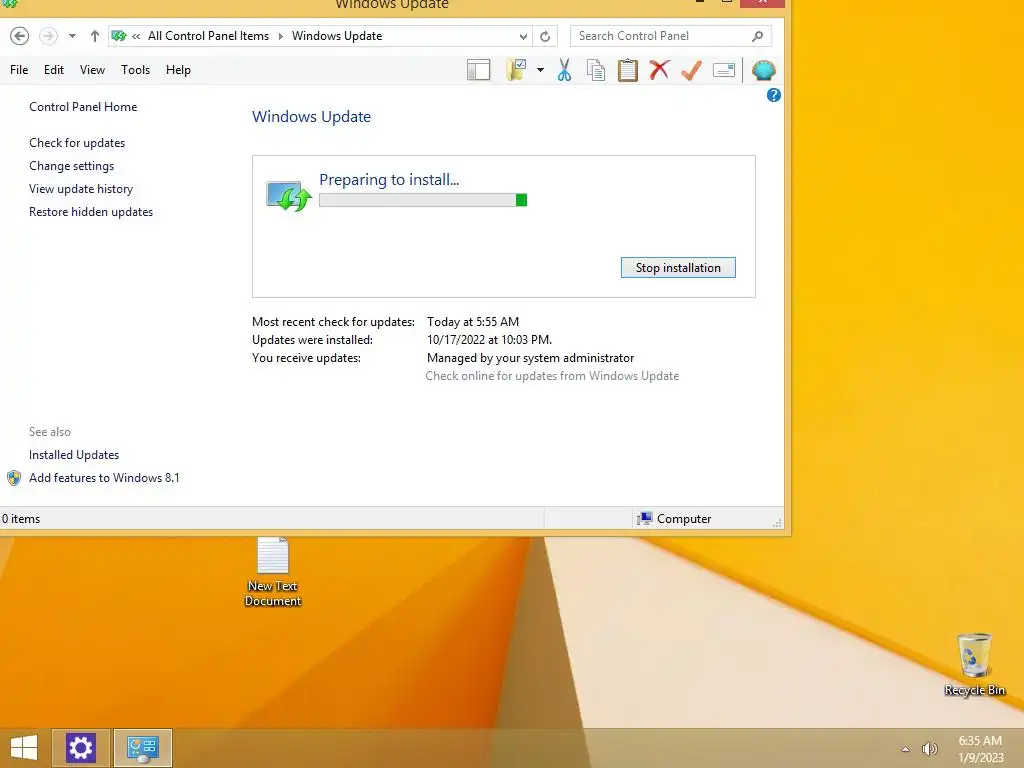Click the red X Delete icon

pyautogui.click(x=660, y=69)
